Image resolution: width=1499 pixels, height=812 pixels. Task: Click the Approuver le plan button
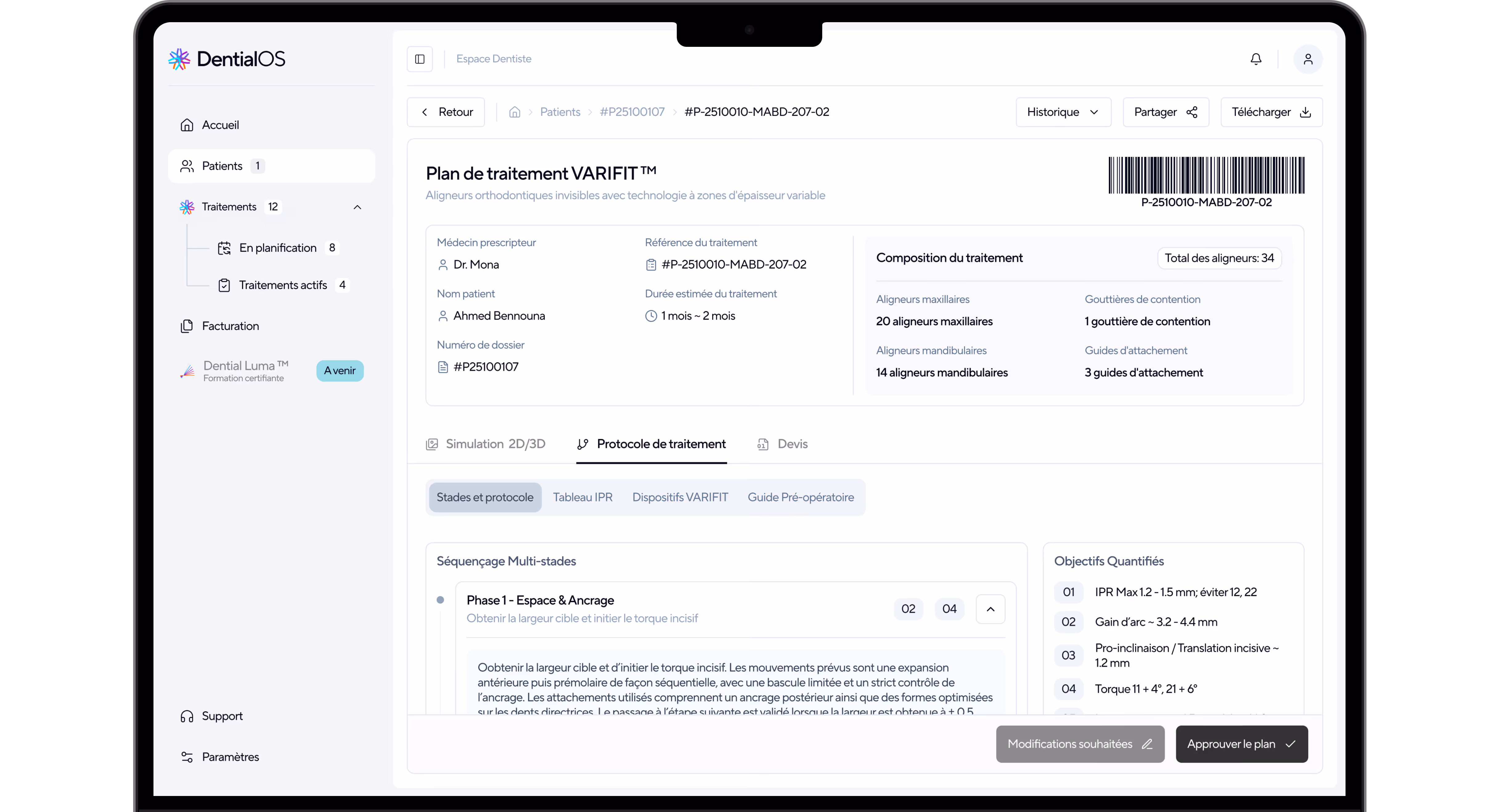tap(1242, 744)
